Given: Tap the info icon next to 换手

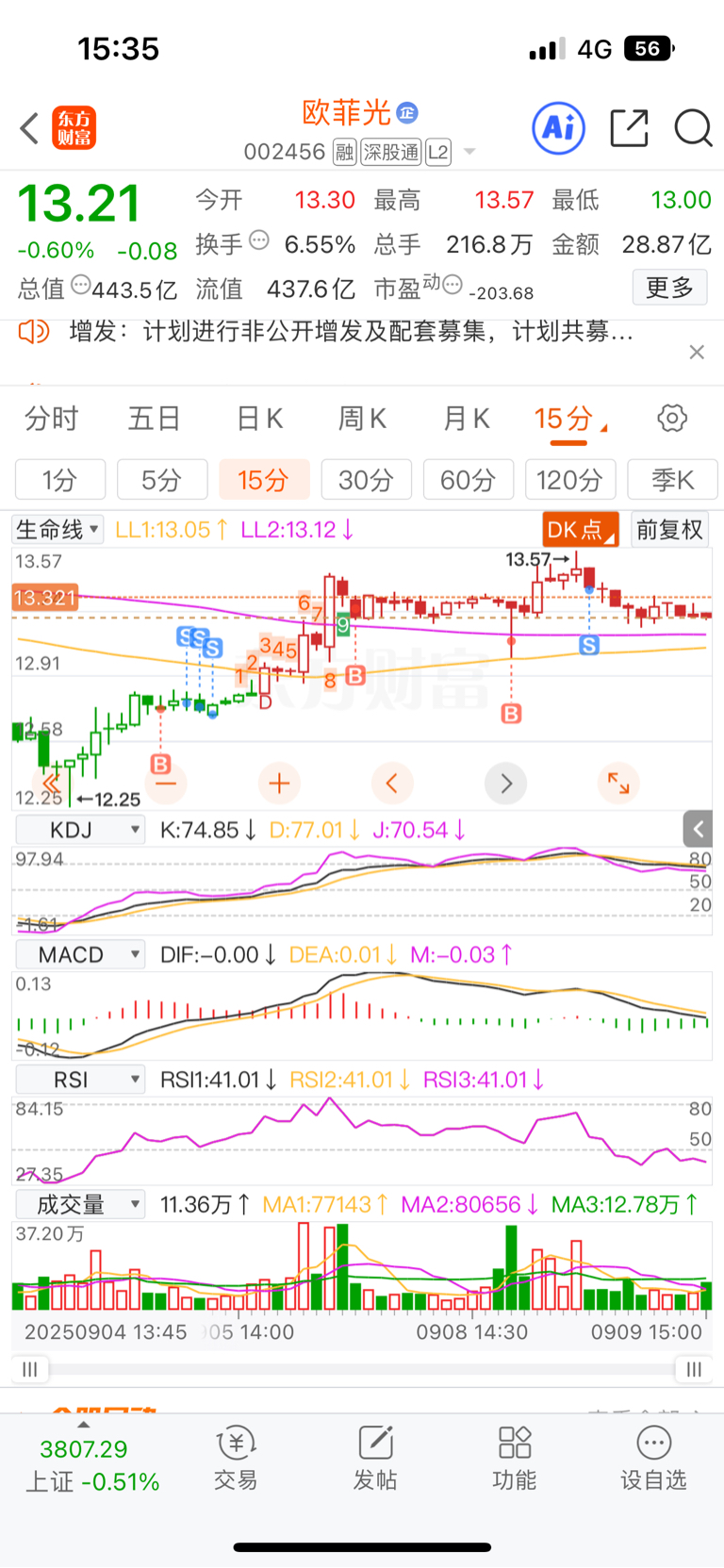Looking at the screenshot, I should coord(259,240).
